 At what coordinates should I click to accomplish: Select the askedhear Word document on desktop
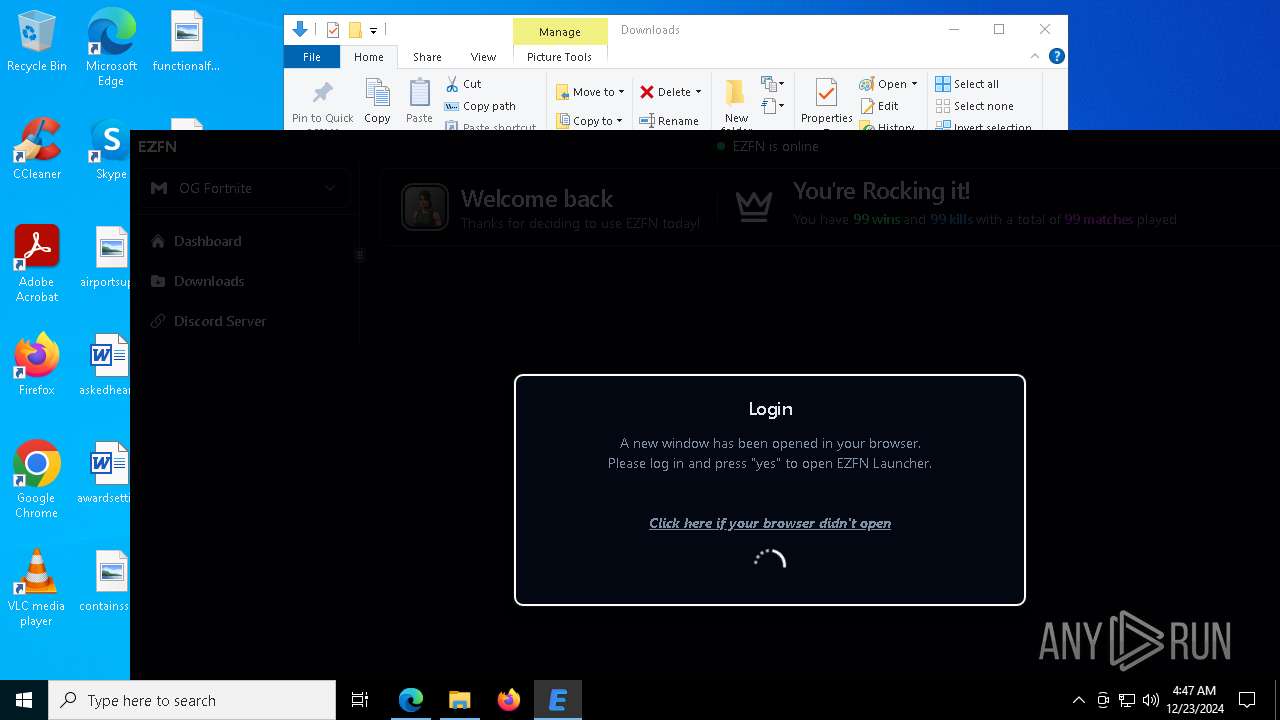pyautogui.click(x=106, y=365)
